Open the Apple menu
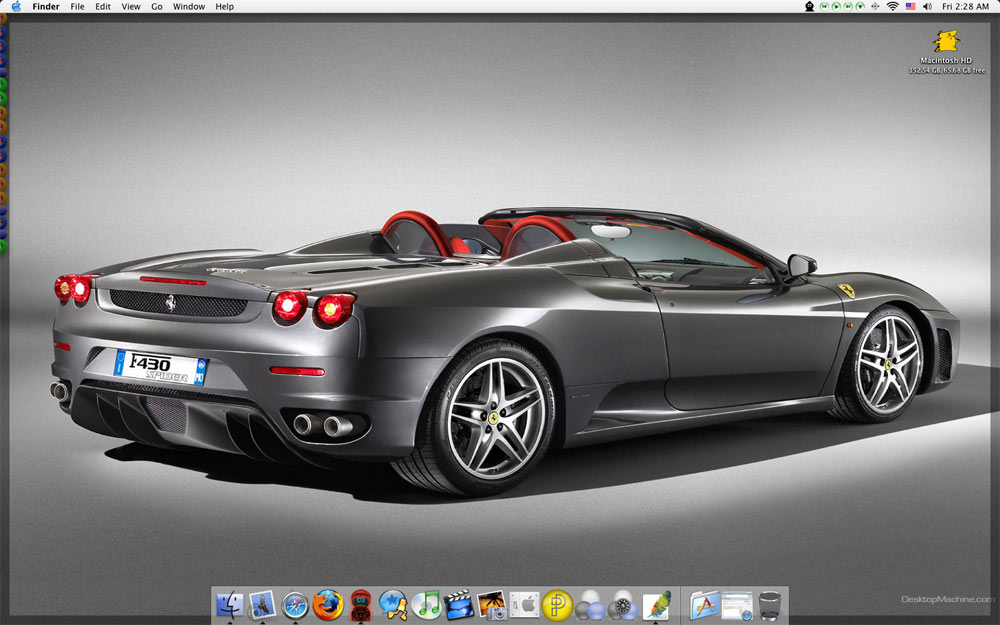Image resolution: width=1000 pixels, height=625 pixels. [x=16, y=6]
